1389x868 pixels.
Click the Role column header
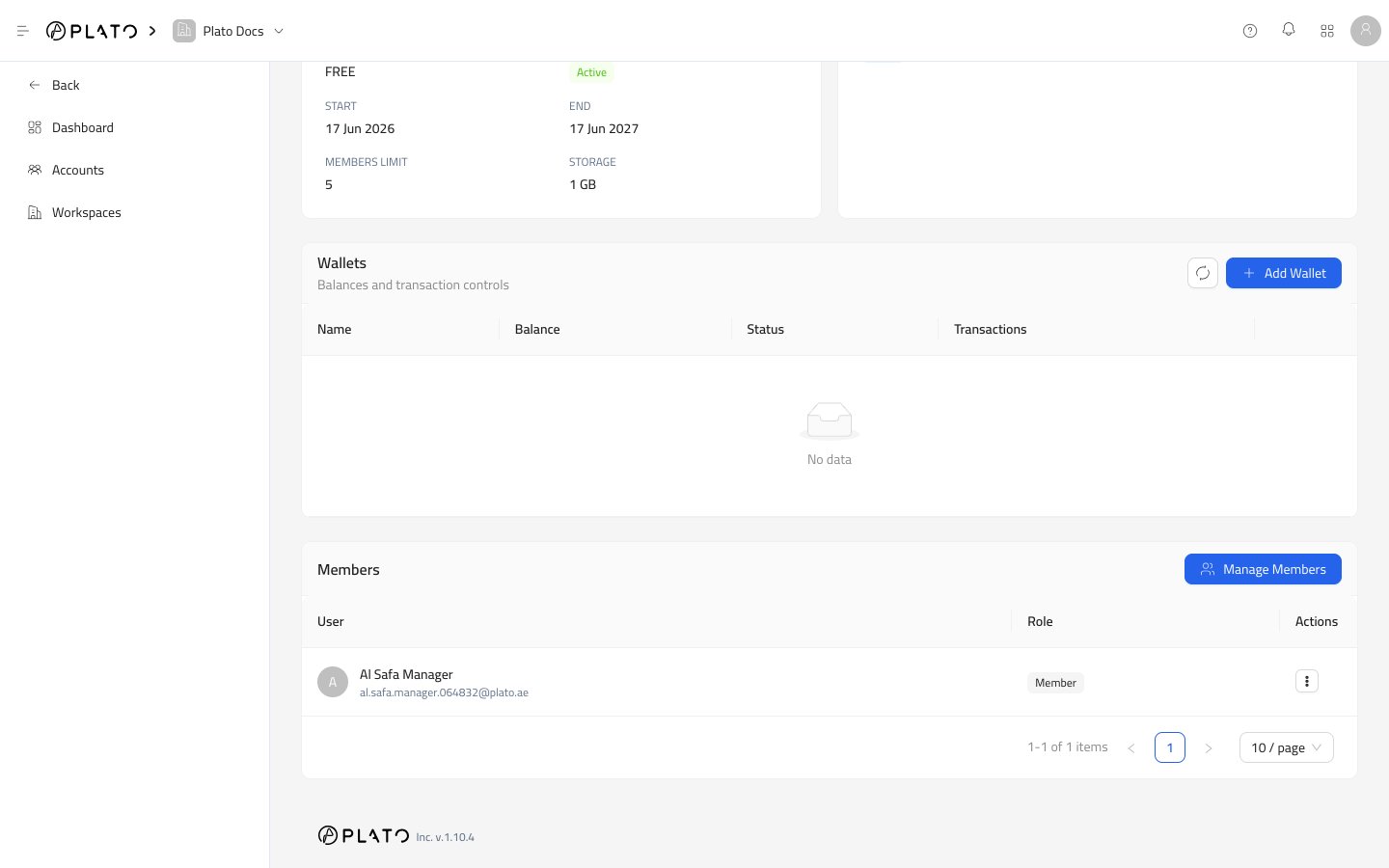[1040, 621]
